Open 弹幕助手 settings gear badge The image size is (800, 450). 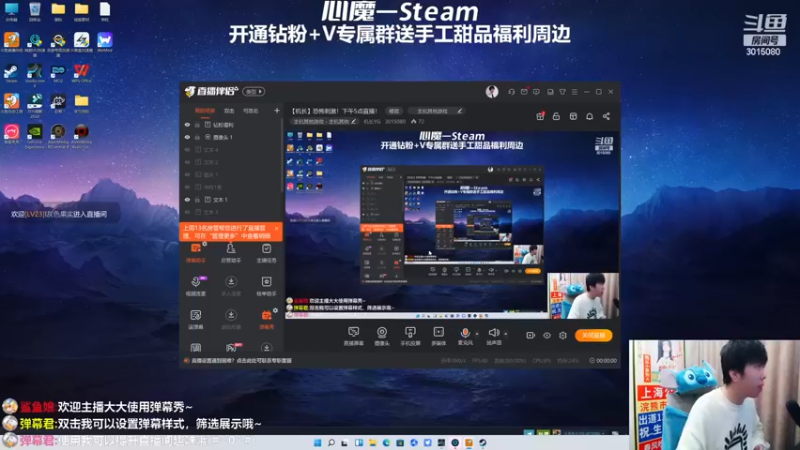[205, 244]
